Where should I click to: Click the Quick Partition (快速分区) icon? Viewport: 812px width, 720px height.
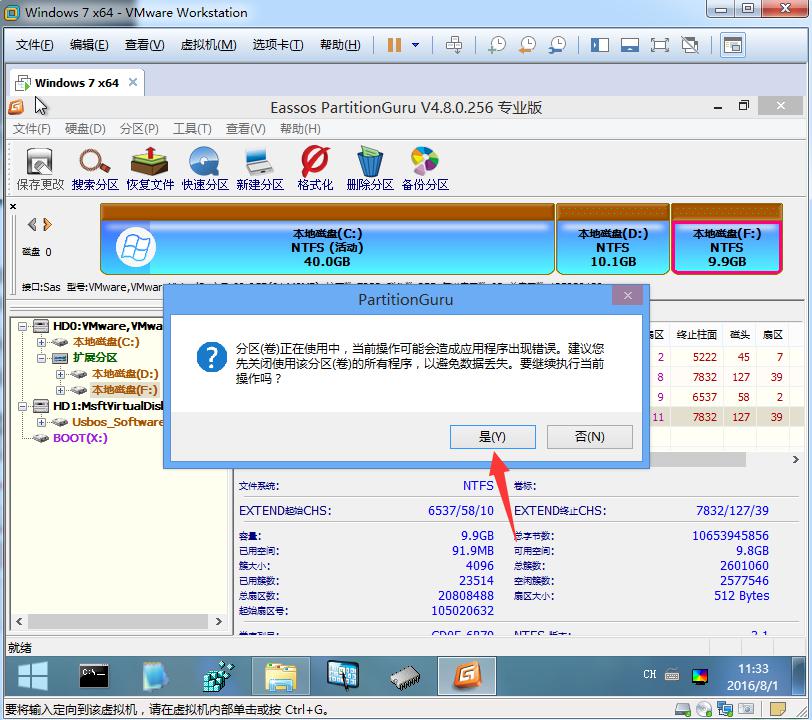click(x=205, y=168)
